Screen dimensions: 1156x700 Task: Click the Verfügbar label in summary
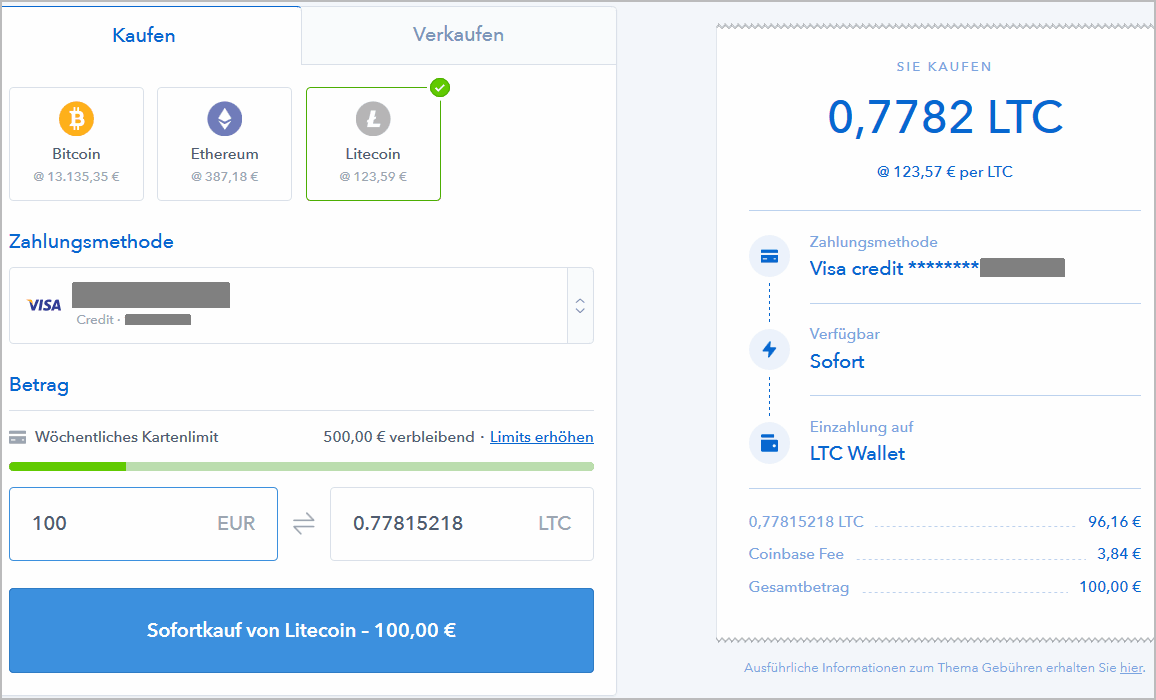[x=845, y=334]
